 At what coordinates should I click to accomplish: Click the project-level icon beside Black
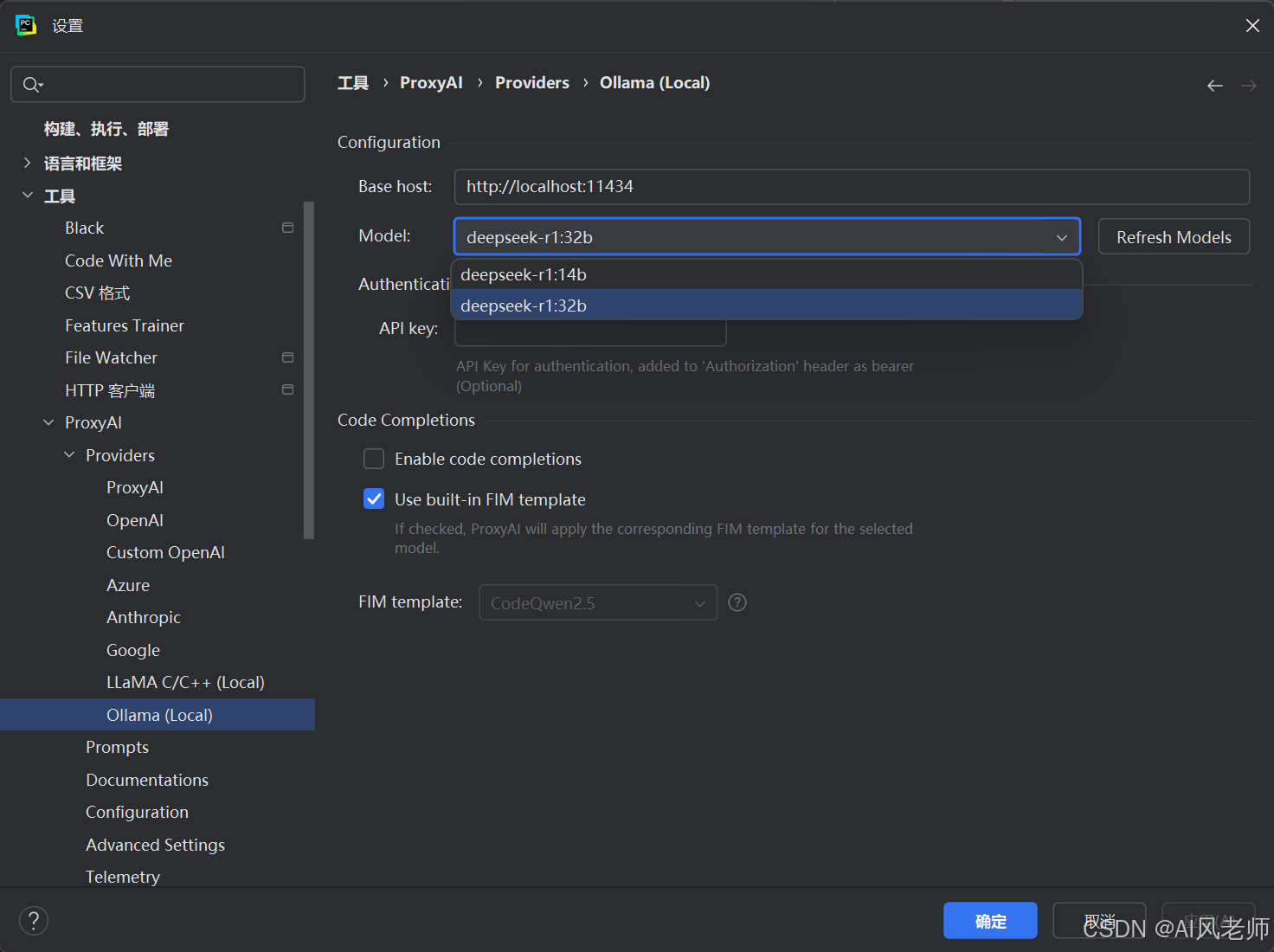pyautogui.click(x=288, y=228)
